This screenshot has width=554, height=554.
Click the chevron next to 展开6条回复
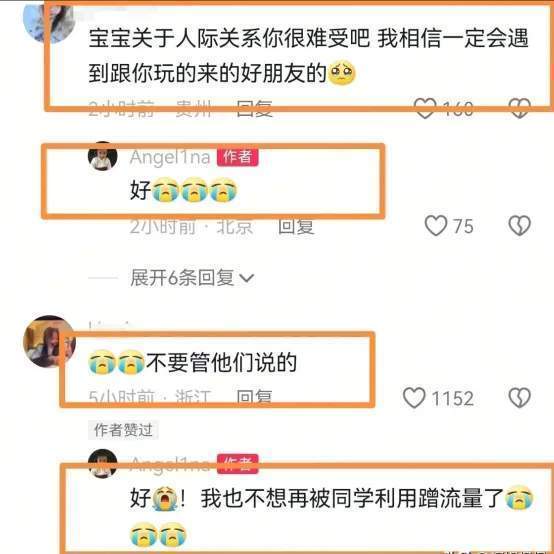click(x=247, y=278)
